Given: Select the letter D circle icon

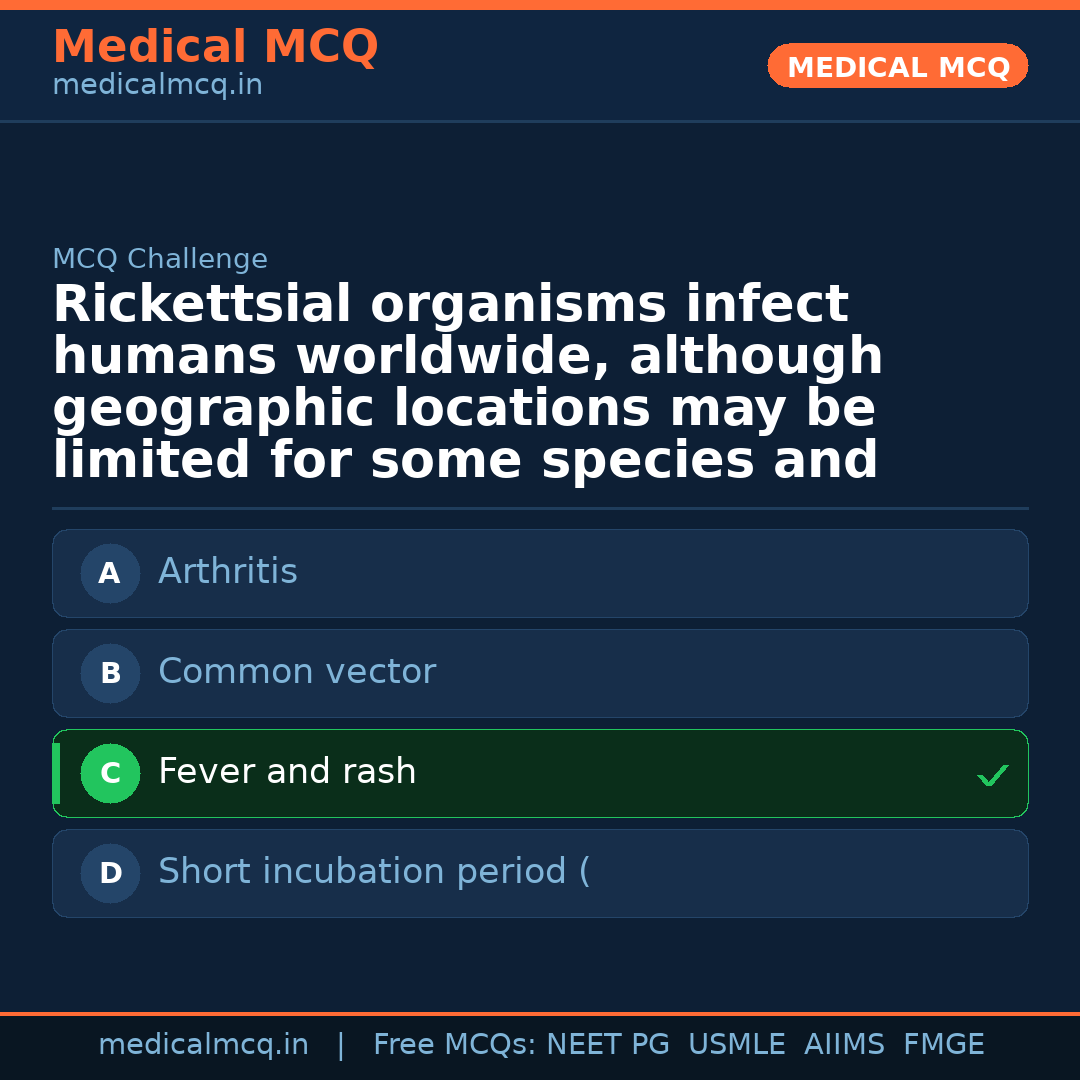Looking at the screenshot, I should tap(110, 874).
